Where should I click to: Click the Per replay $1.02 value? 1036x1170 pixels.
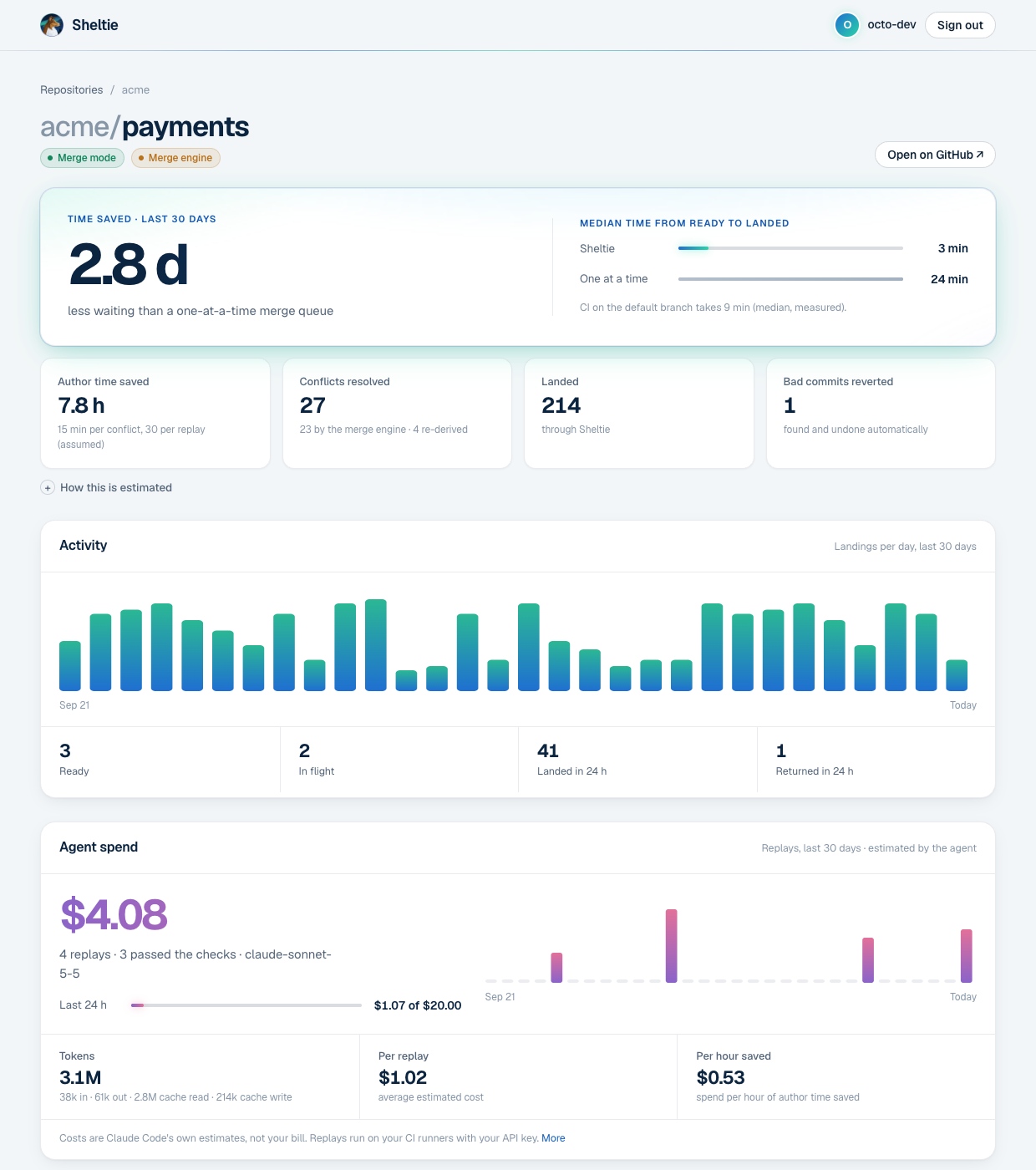click(x=403, y=1078)
